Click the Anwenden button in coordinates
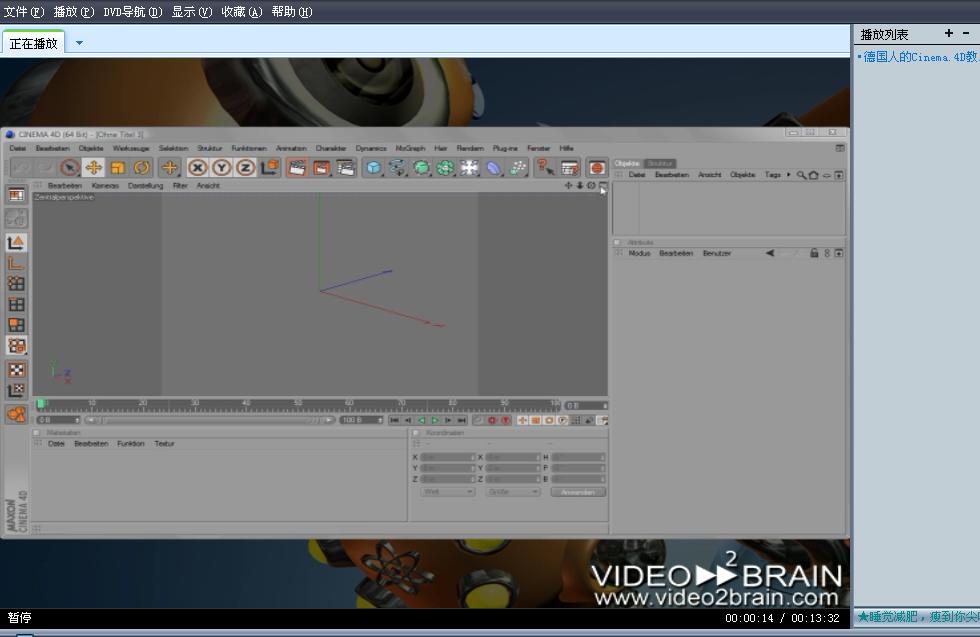Viewport: 980px width, 637px height. tap(578, 492)
